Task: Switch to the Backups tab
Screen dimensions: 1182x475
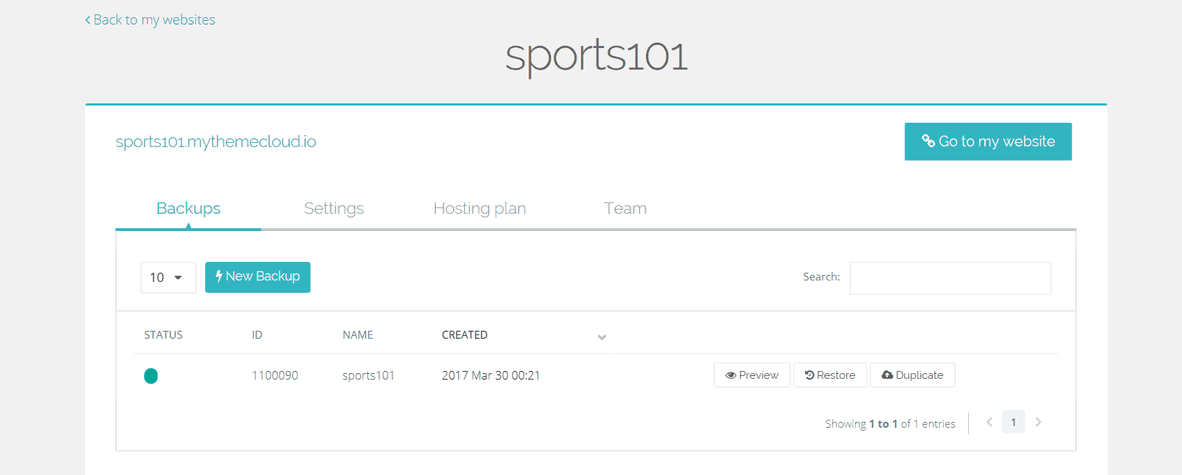Action: click(x=188, y=208)
